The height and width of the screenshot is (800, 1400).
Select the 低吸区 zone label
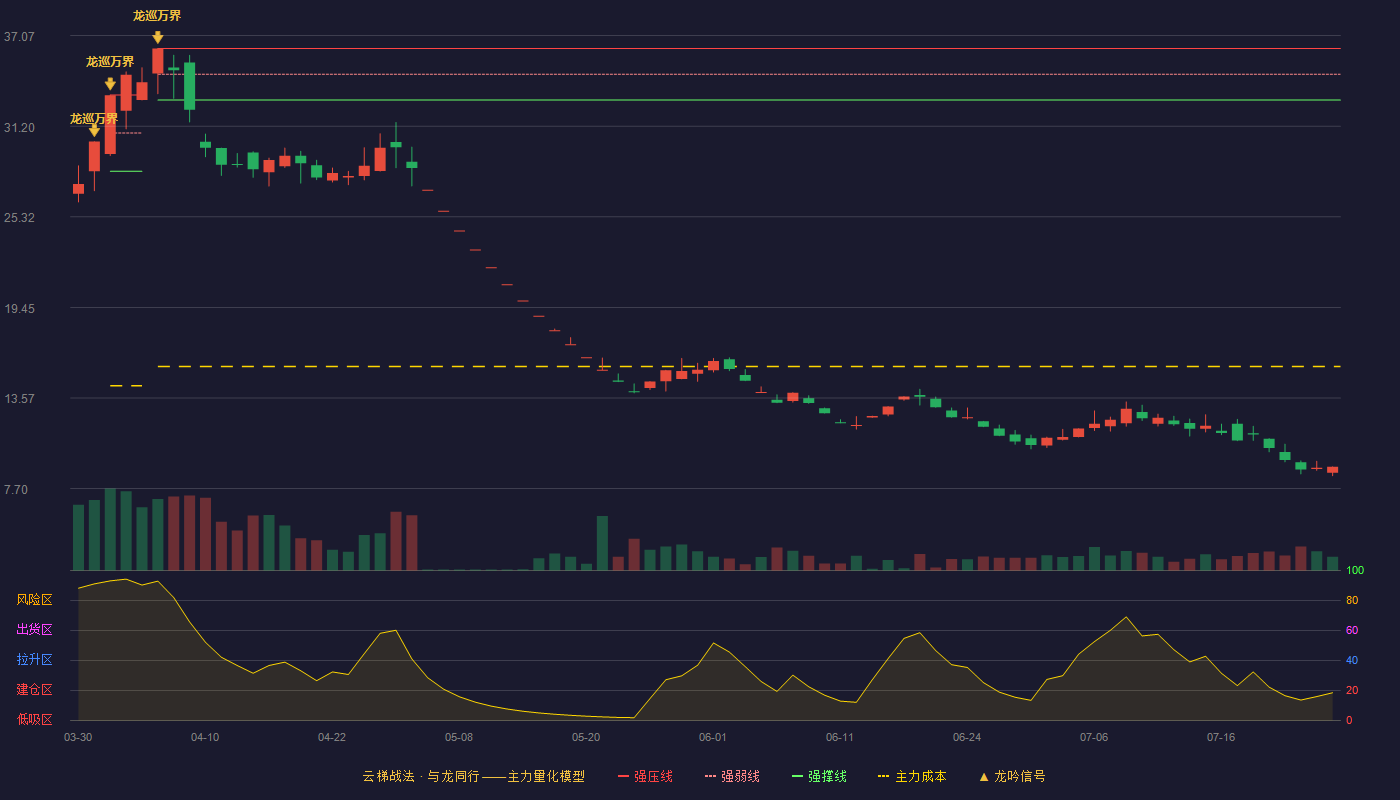tap(34, 719)
